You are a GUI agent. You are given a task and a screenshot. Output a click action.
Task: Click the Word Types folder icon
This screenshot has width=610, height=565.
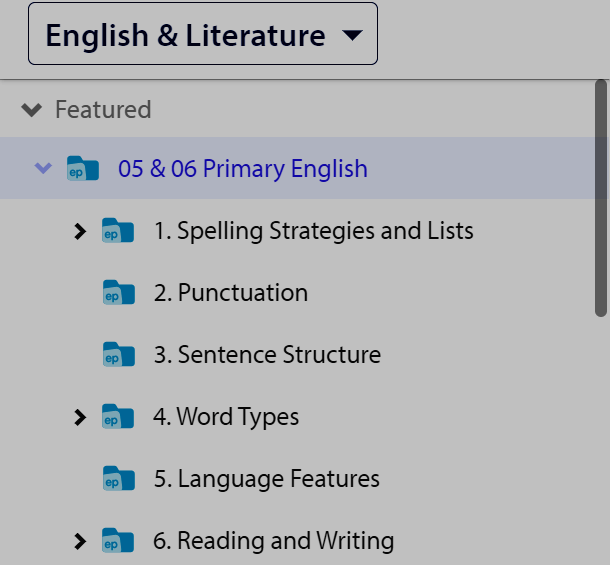coord(118,416)
